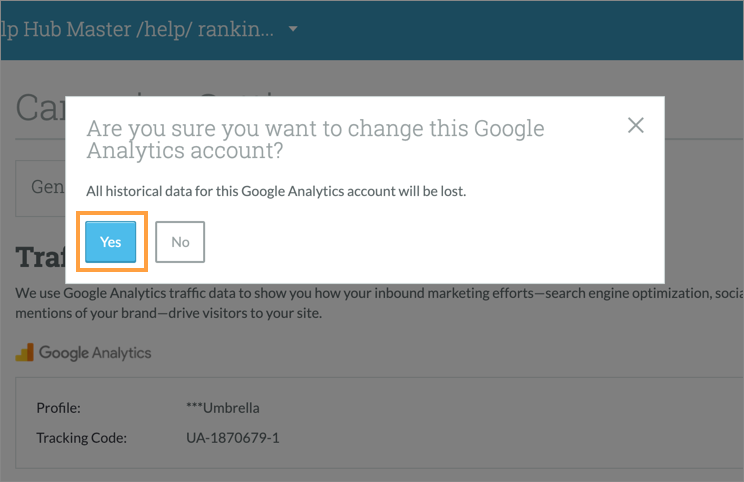744x482 pixels.
Task: Expand the campaign selector dropdown arrow
Action: pos(293,30)
